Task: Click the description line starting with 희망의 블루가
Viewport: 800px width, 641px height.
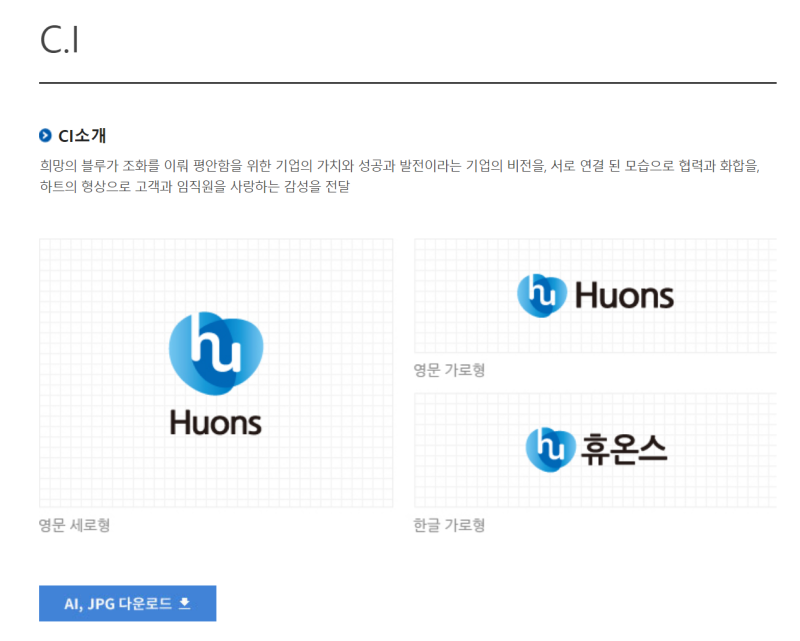Action: pyautogui.click(x=400, y=166)
